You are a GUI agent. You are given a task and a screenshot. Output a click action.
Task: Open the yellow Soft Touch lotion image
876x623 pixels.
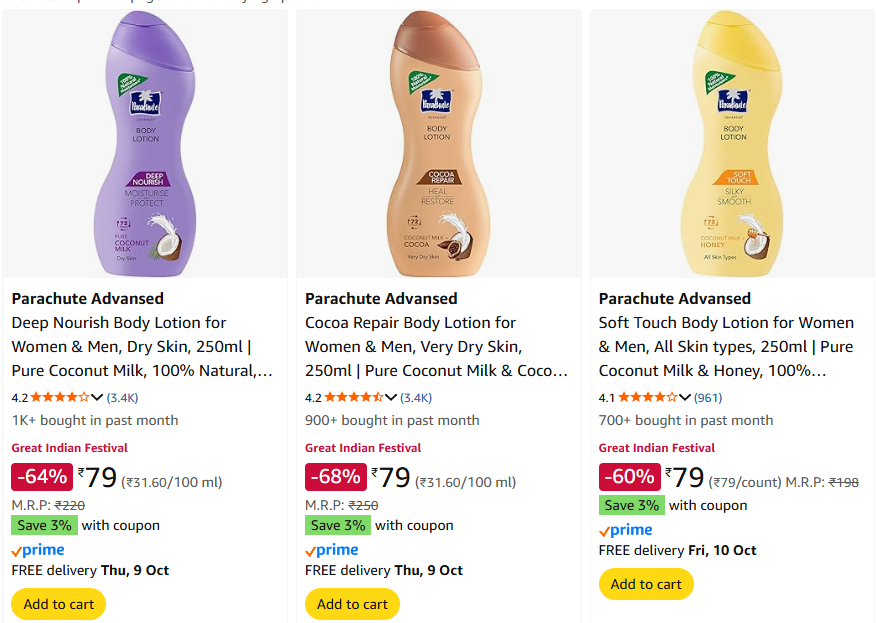pyautogui.click(x=732, y=144)
